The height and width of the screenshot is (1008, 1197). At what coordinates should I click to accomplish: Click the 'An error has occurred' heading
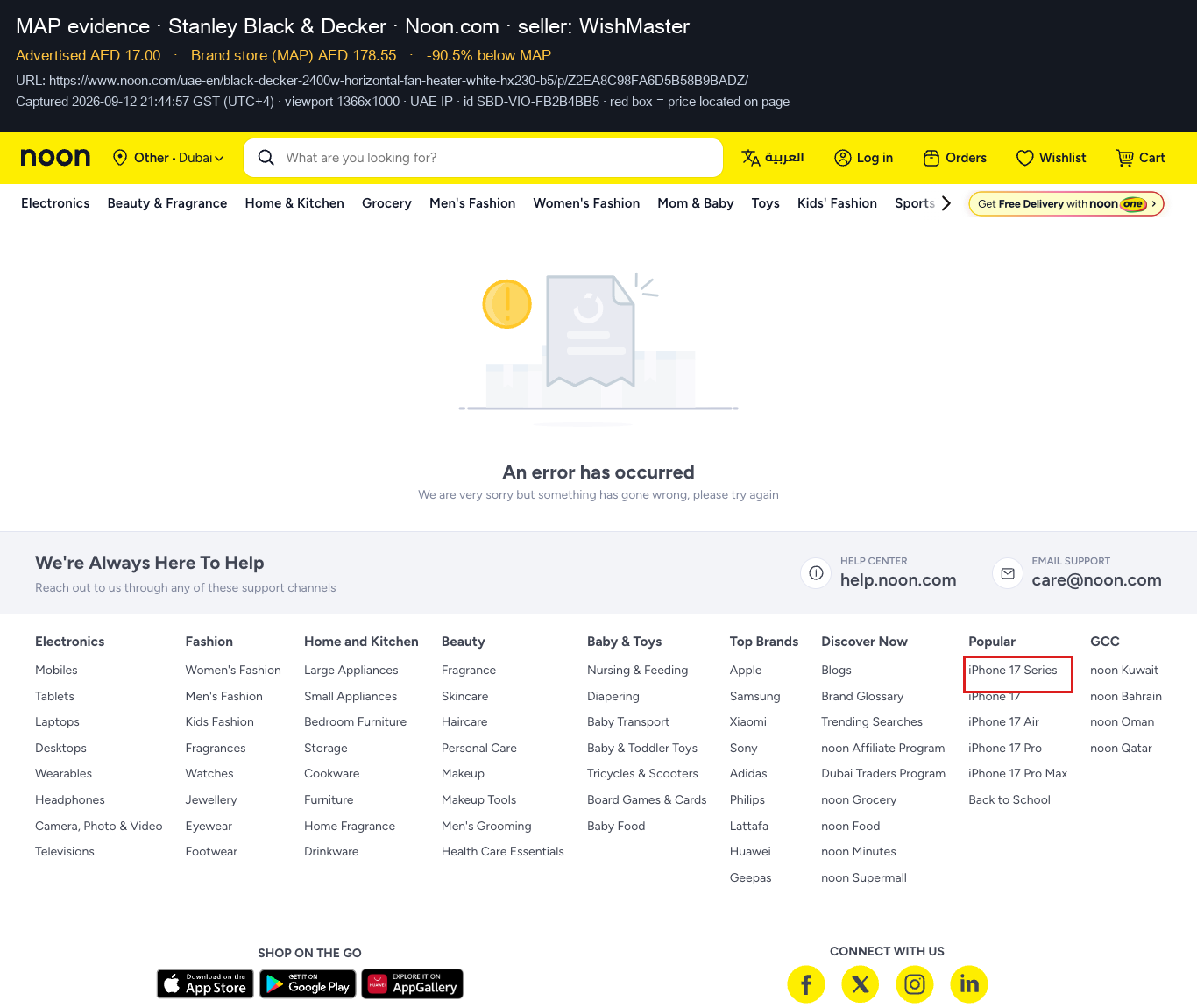pyautogui.click(x=598, y=472)
